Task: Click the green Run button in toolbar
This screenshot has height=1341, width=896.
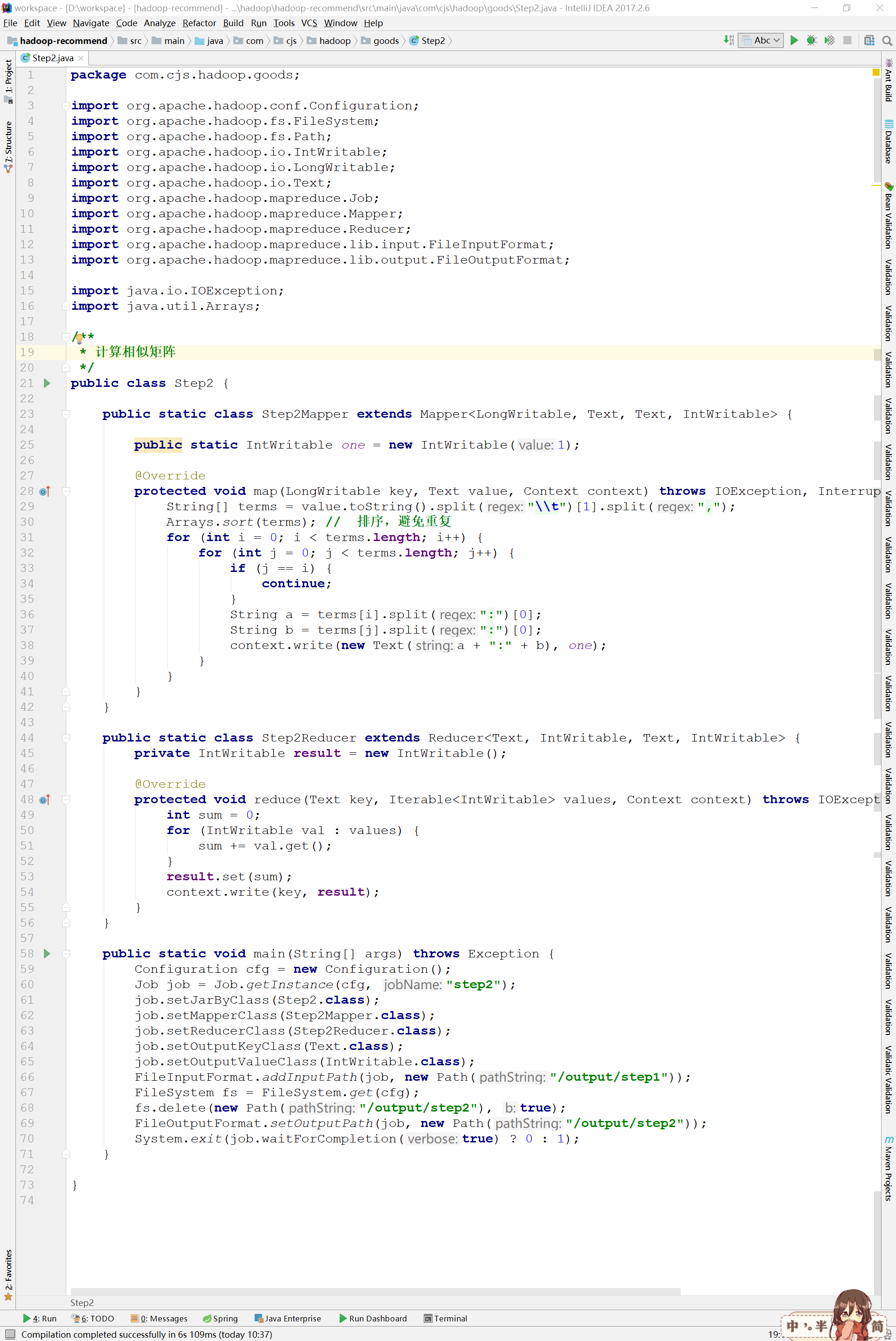Action: tap(794, 41)
